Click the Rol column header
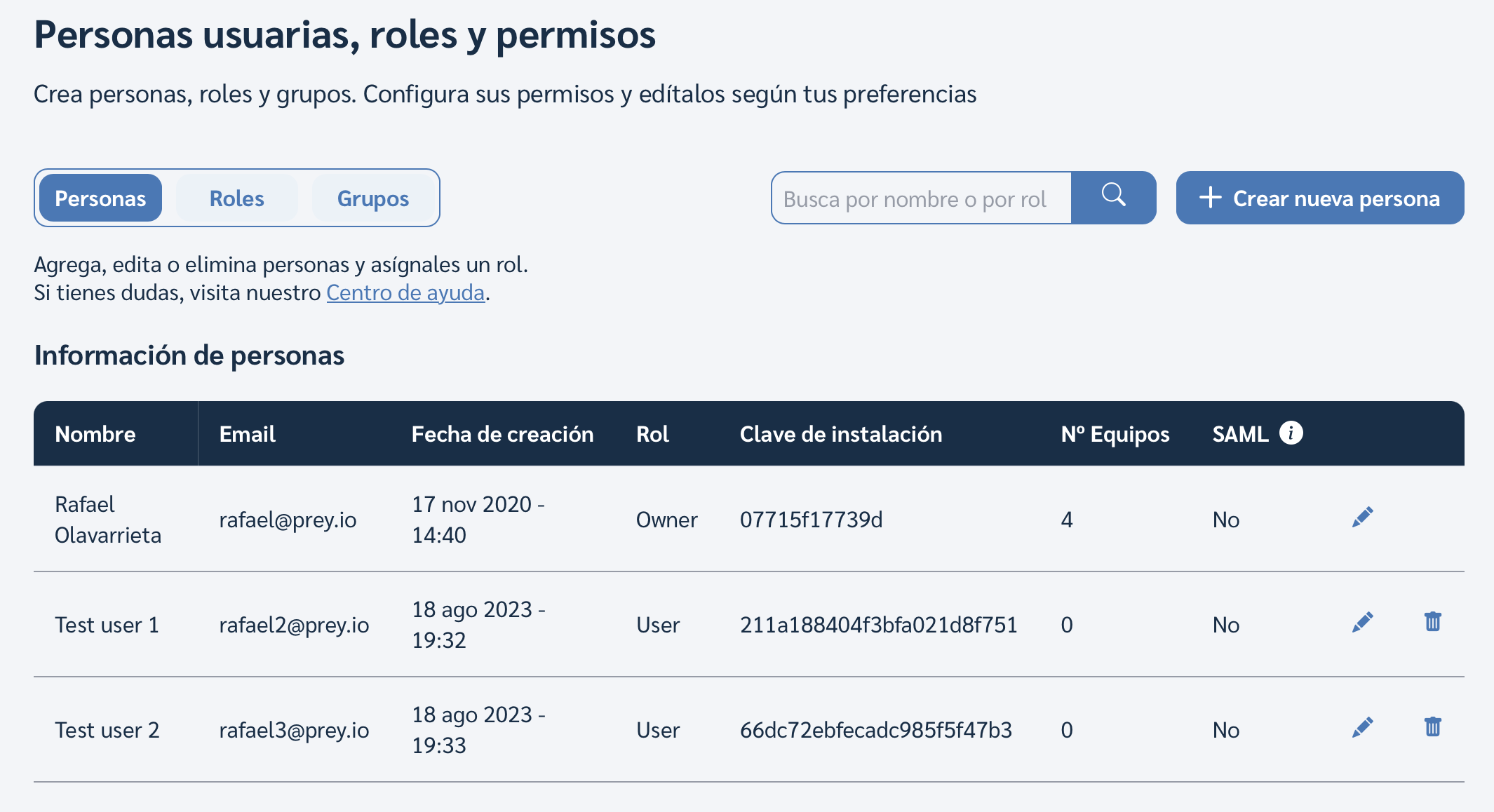Viewport: 1494px width, 812px height. coord(652,434)
